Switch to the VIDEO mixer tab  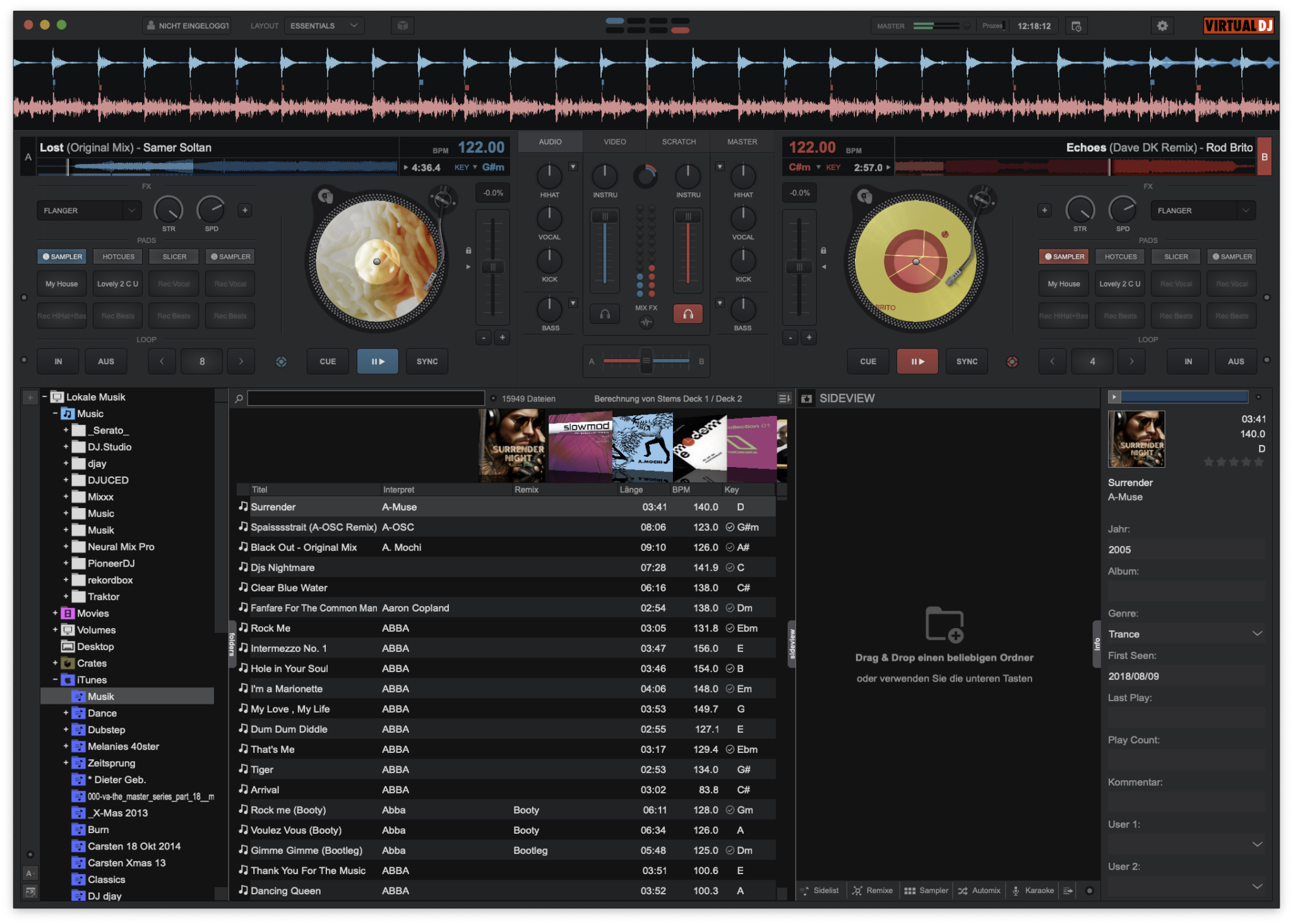pyautogui.click(x=613, y=141)
